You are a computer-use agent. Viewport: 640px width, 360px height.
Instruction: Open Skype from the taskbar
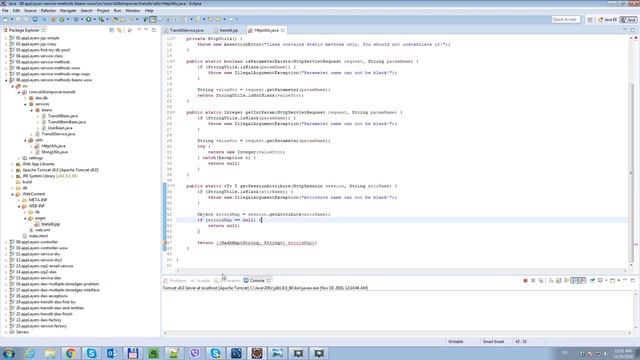pos(91,353)
